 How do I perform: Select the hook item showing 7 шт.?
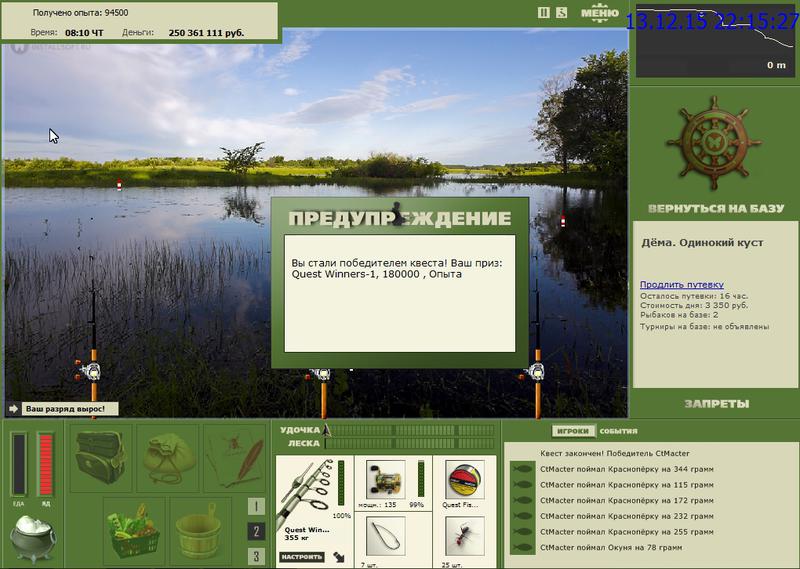pyautogui.click(x=386, y=536)
